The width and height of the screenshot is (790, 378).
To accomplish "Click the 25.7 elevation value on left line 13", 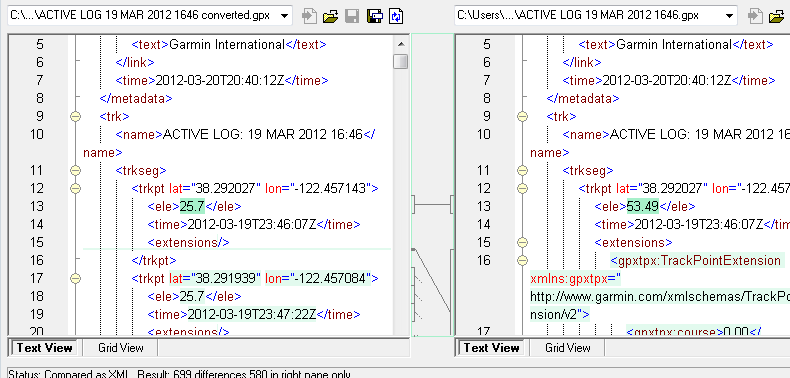I will [x=192, y=206].
